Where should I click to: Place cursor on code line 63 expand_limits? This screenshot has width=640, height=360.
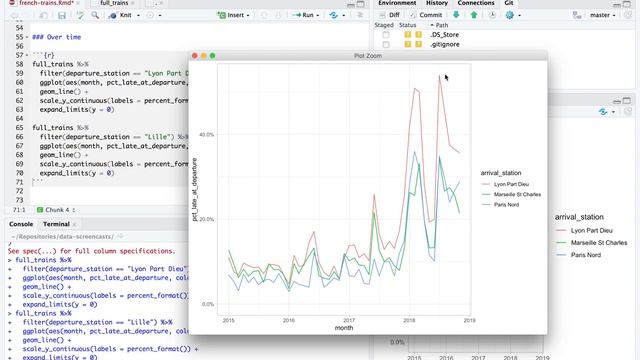pos(77,110)
